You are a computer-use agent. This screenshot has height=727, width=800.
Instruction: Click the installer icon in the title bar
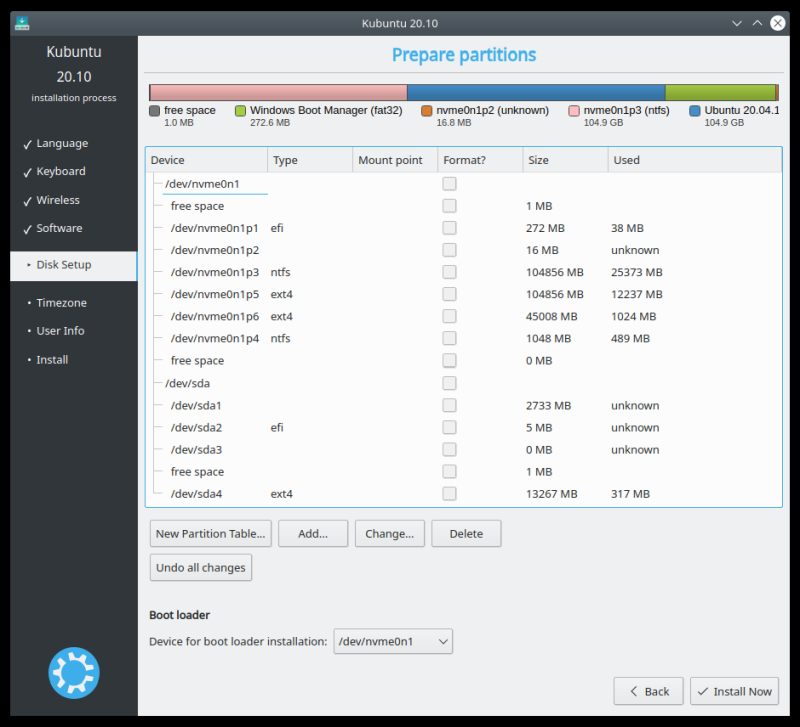coord(21,22)
